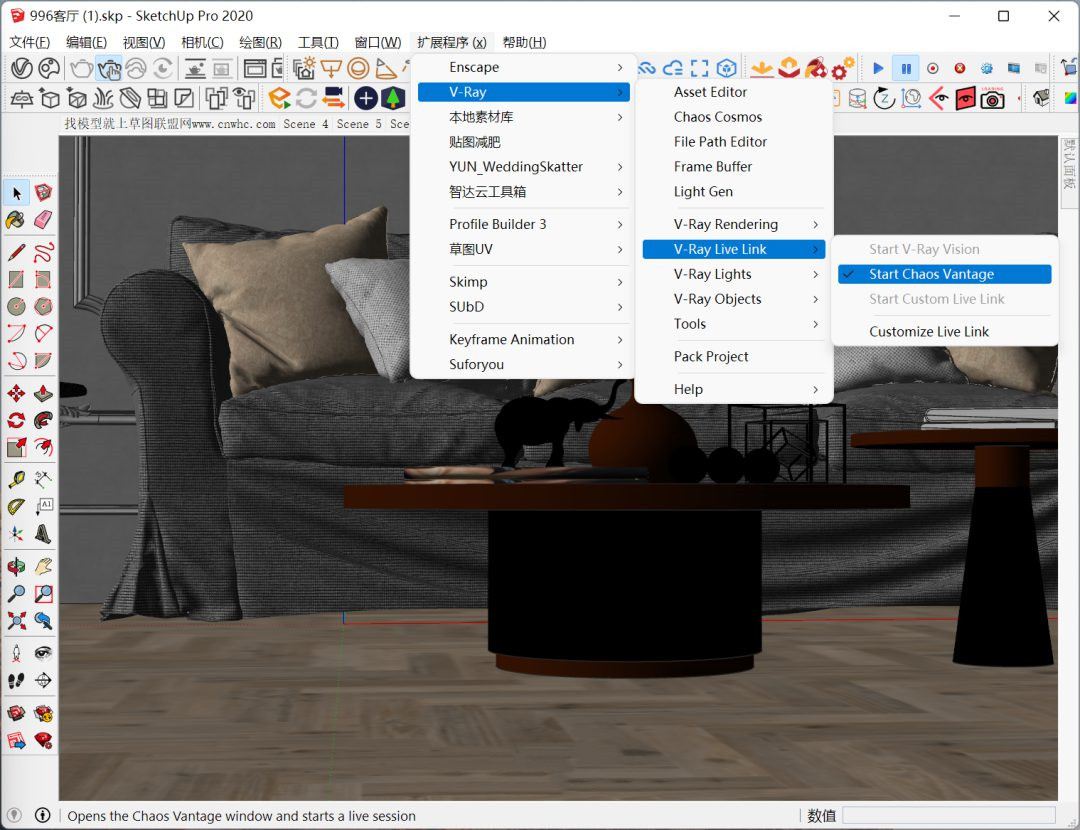This screenshot has height=830, width=1080.
Task: Select the Pan hand tool
Action: pyautogui.click(x=43, y=566)
